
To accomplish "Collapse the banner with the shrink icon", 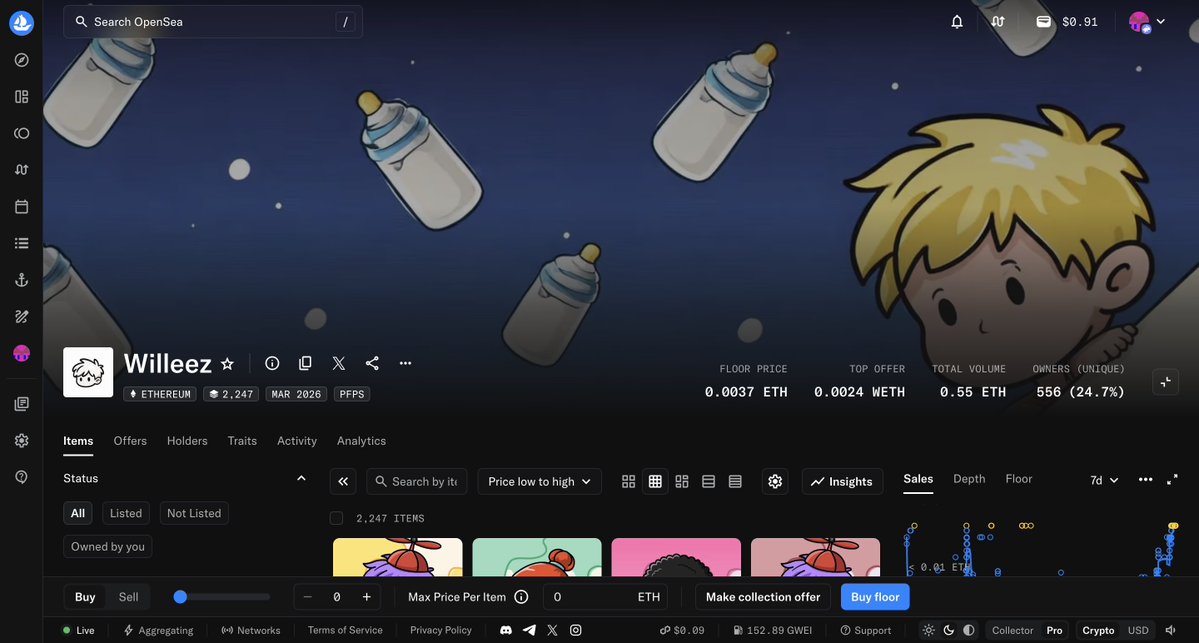I will (1165, 382).
